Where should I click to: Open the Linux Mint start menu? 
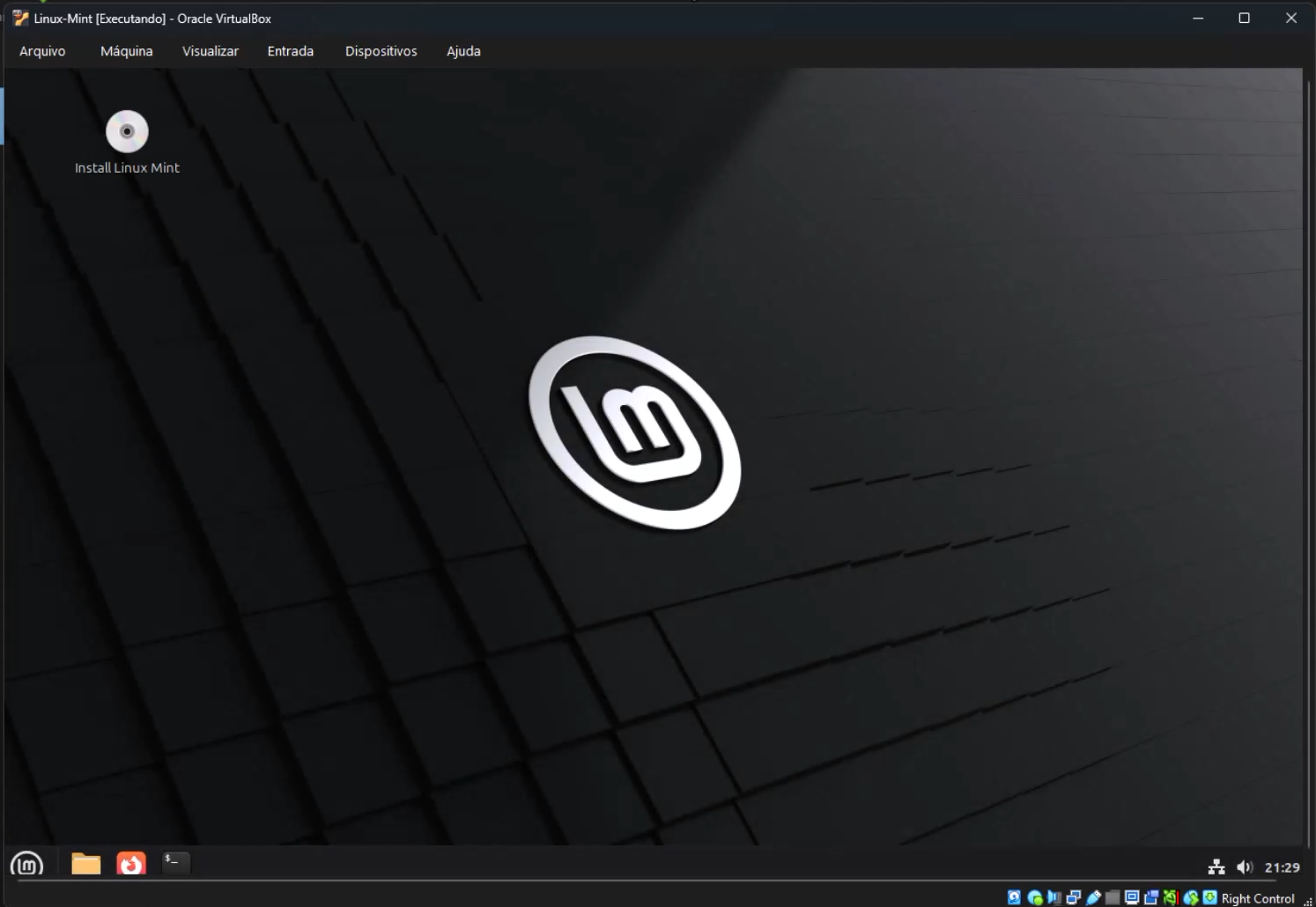pyautogui.click(x=26, y=864)
